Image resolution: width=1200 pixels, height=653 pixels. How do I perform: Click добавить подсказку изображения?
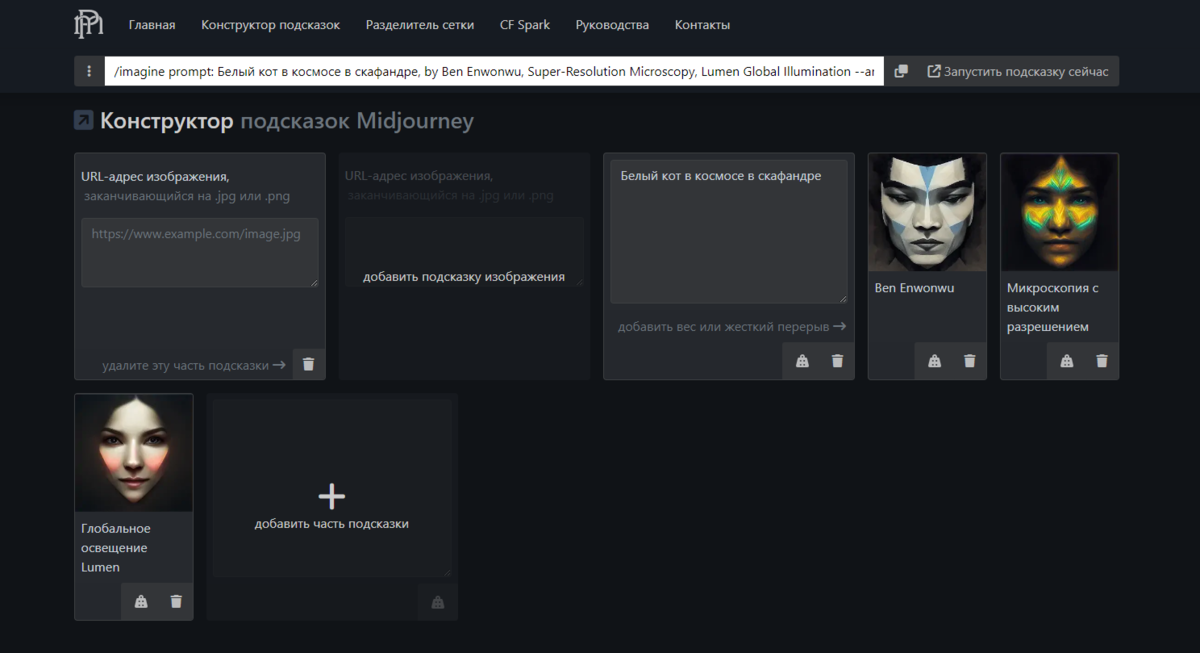464,277
